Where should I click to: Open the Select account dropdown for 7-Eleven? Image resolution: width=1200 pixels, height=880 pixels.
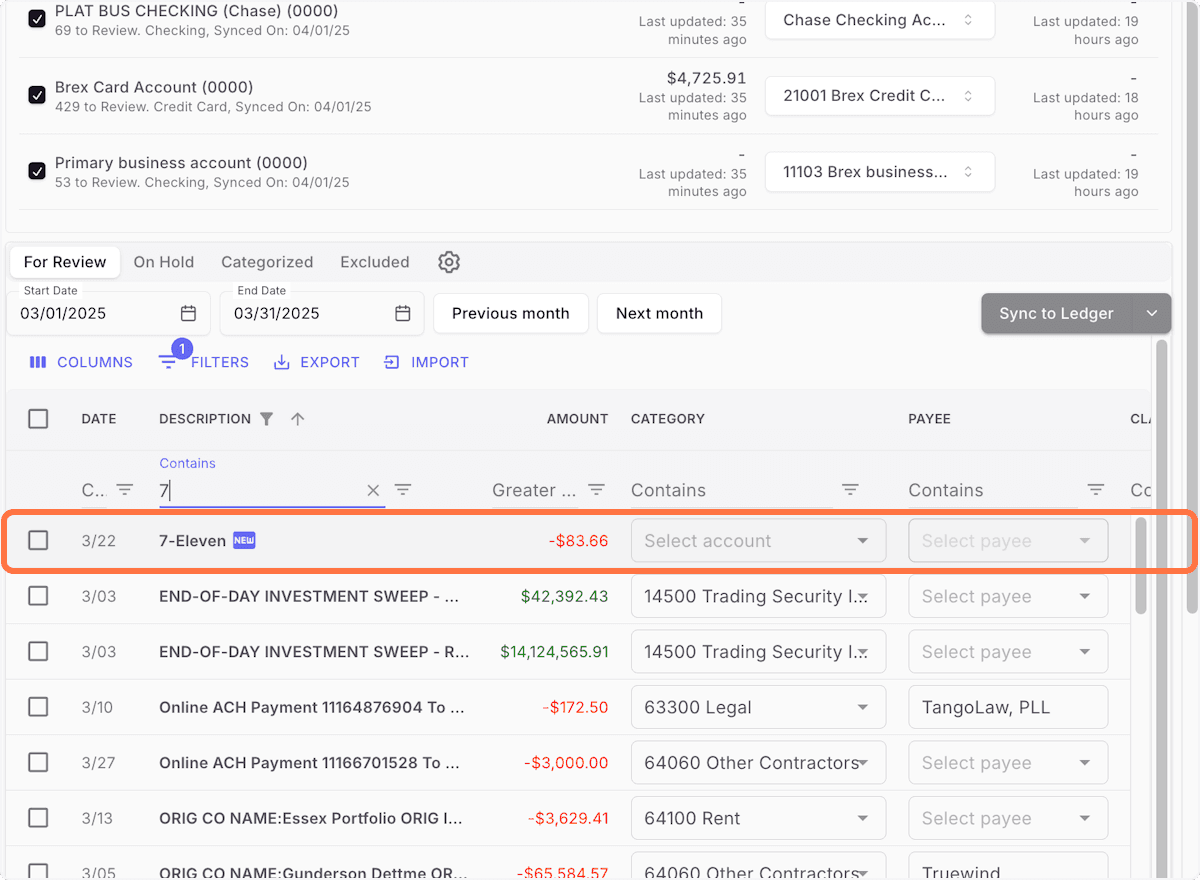758,540
